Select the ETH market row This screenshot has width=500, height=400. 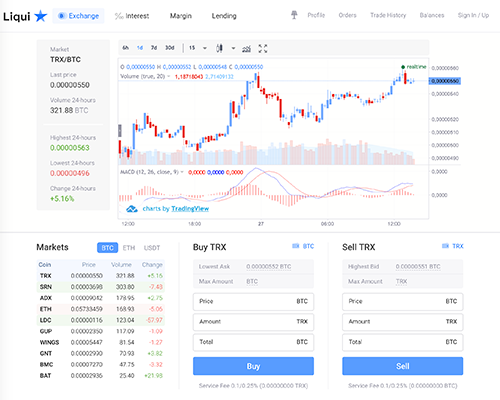101,309
